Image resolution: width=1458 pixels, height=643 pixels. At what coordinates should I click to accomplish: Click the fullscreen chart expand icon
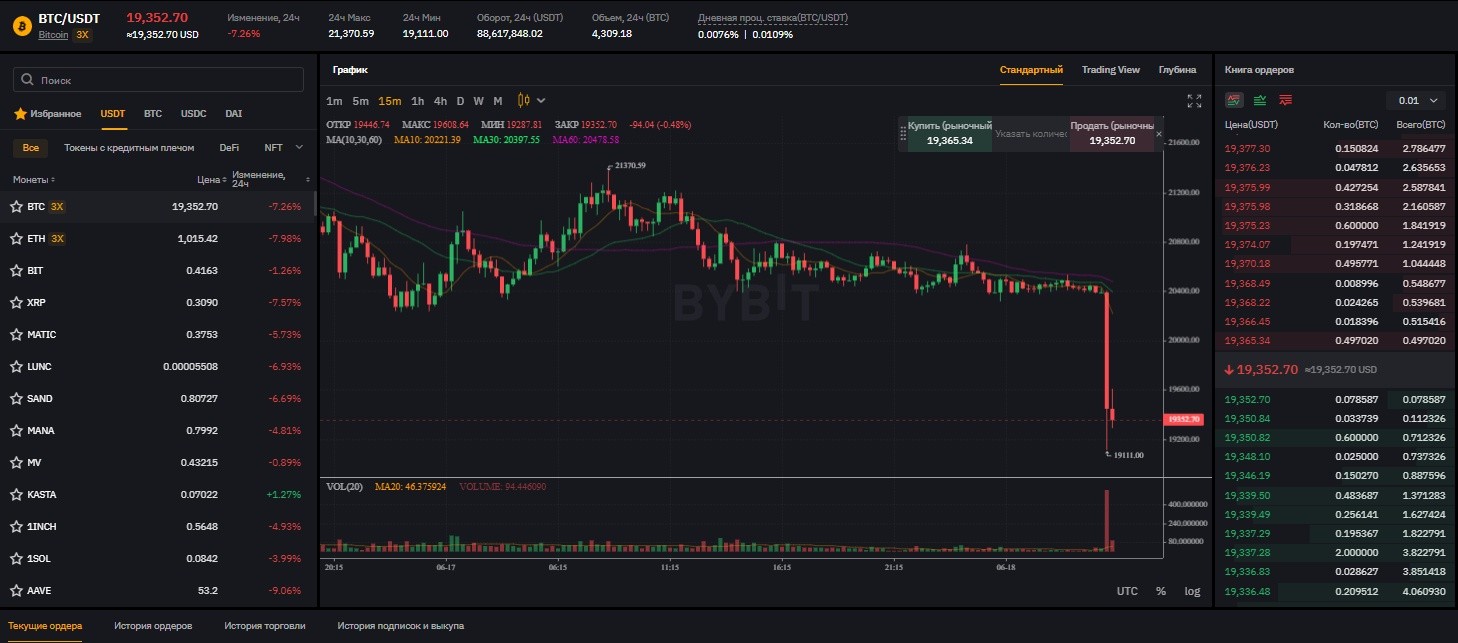tap(1194, 101)
